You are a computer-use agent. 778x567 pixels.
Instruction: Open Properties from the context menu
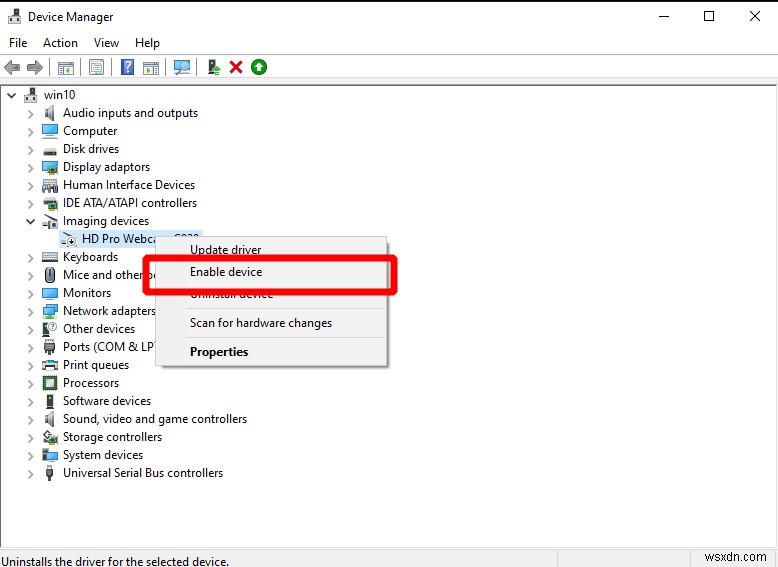(x=271, y=352)
